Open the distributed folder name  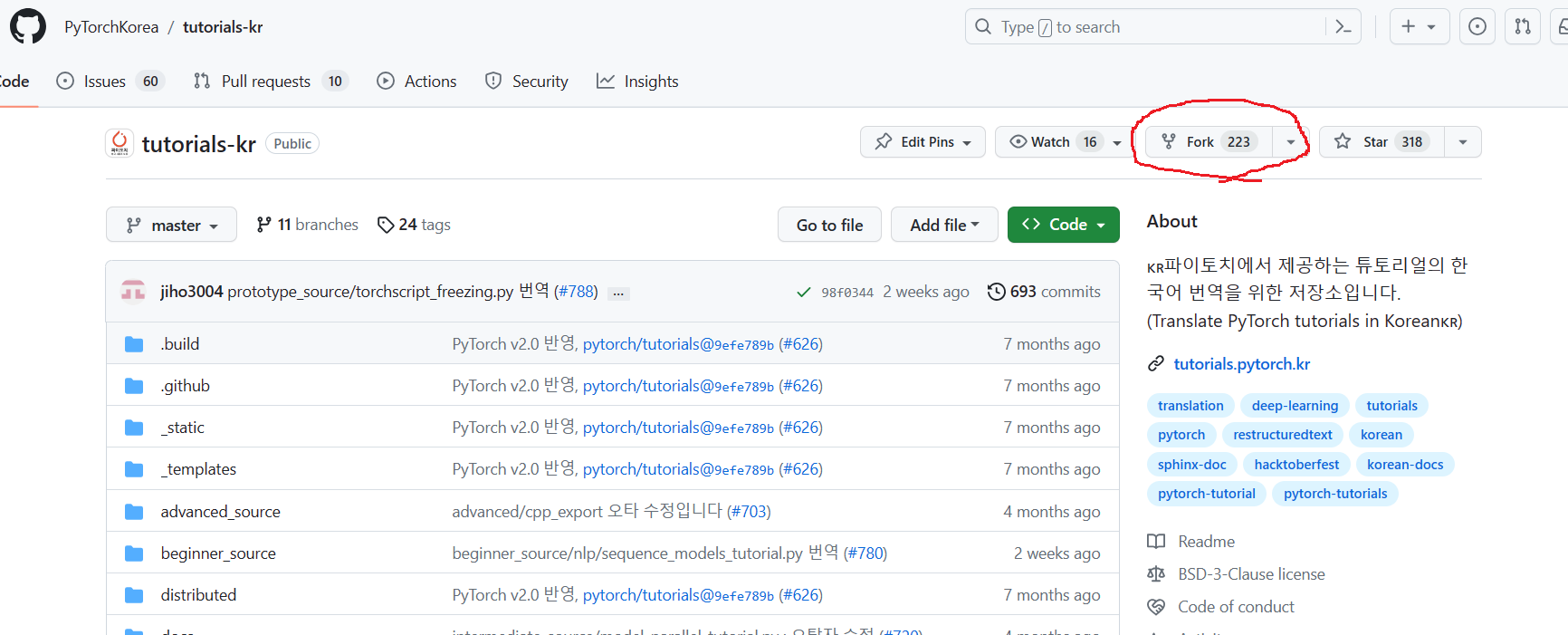point(198,595)
